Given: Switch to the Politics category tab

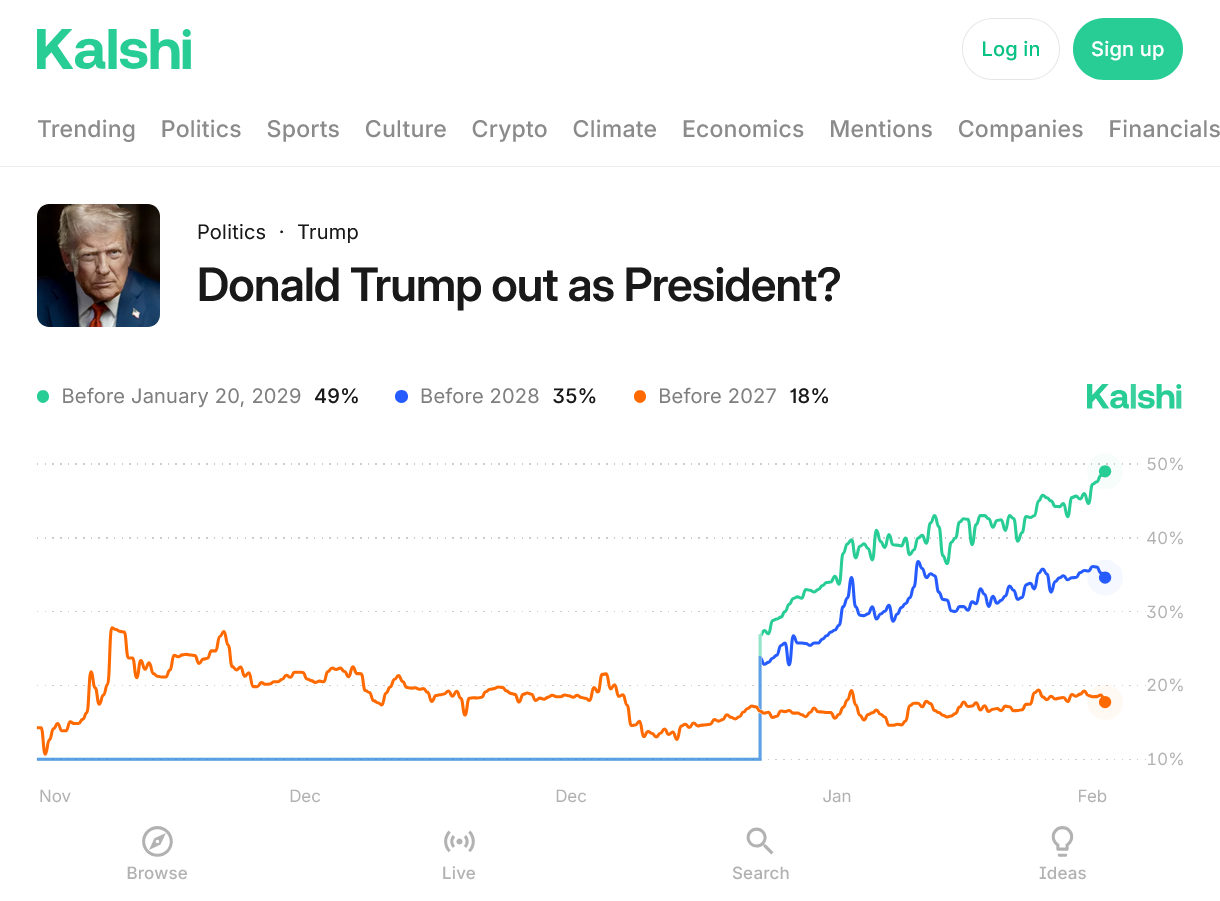Looking at the screenshot, I should pyautogui.click(x=201, y=129).
